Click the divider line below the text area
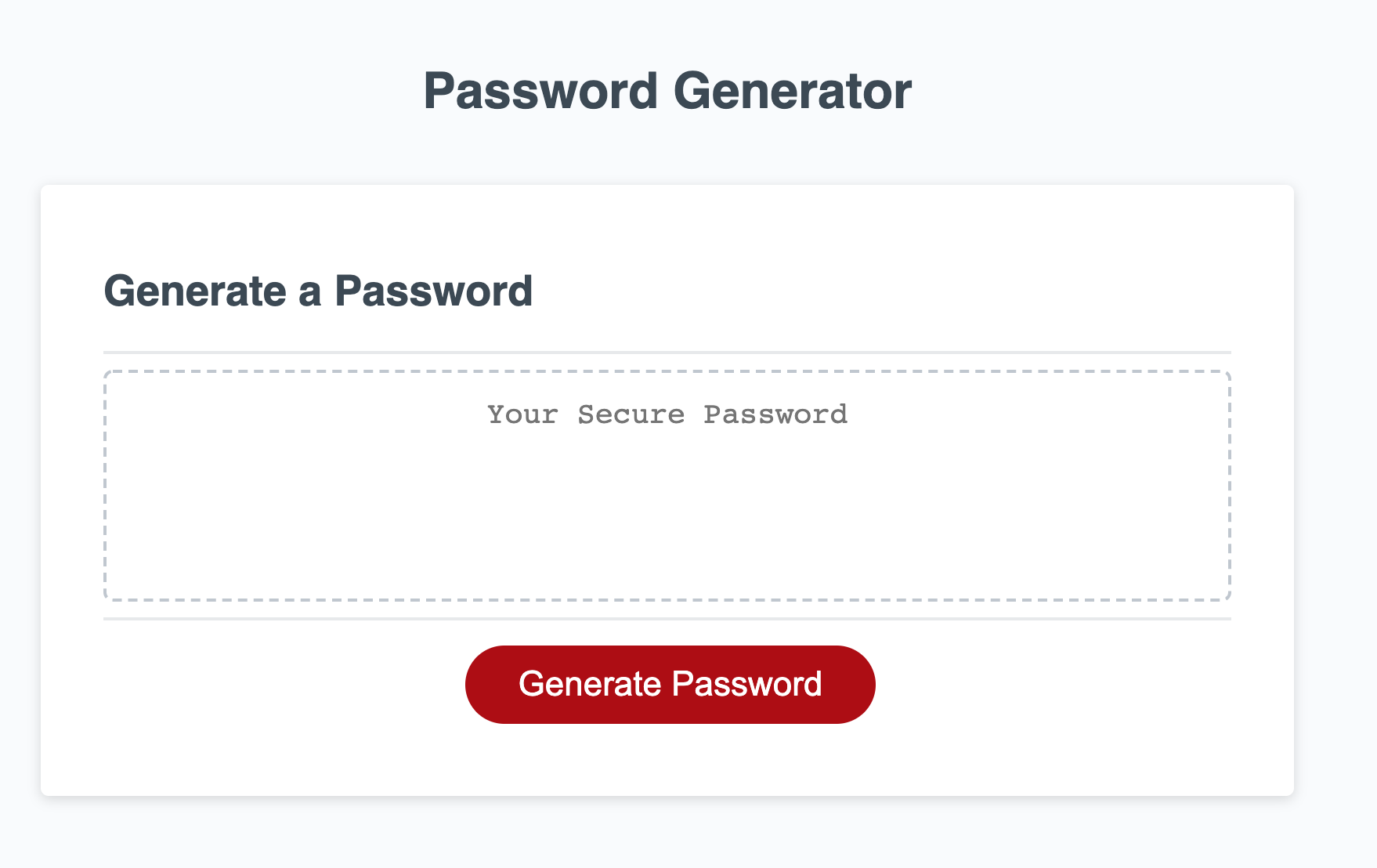The height and width of the screenshot is (868, 1377). click(667, 619)
